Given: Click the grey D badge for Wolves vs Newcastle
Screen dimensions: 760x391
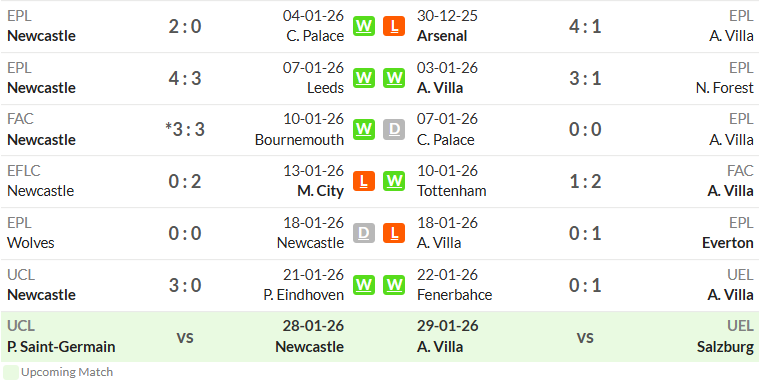Looking at the screenshot, I should click(x=364, y=234).
